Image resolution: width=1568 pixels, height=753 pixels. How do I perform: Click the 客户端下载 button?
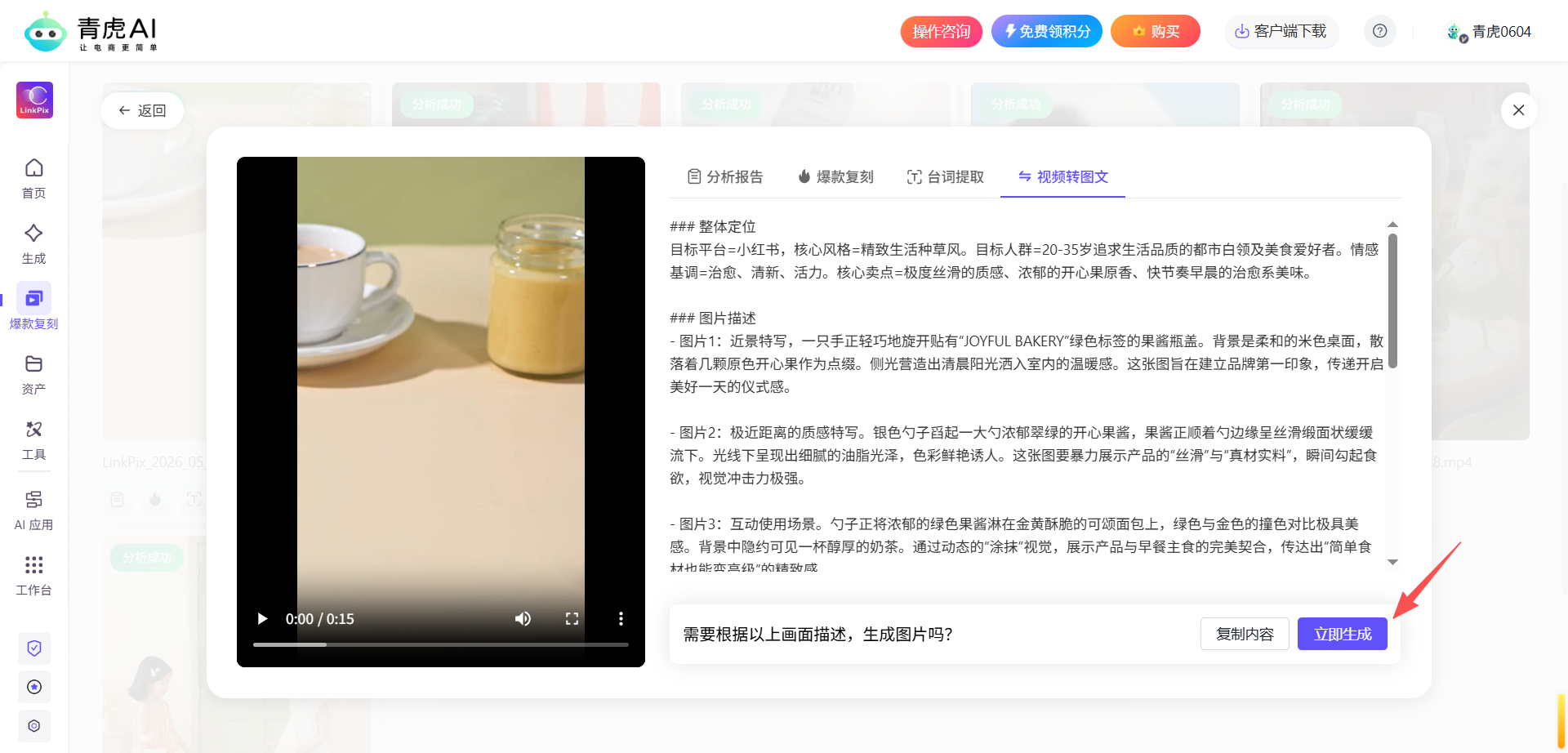(x=1281, y=31)
